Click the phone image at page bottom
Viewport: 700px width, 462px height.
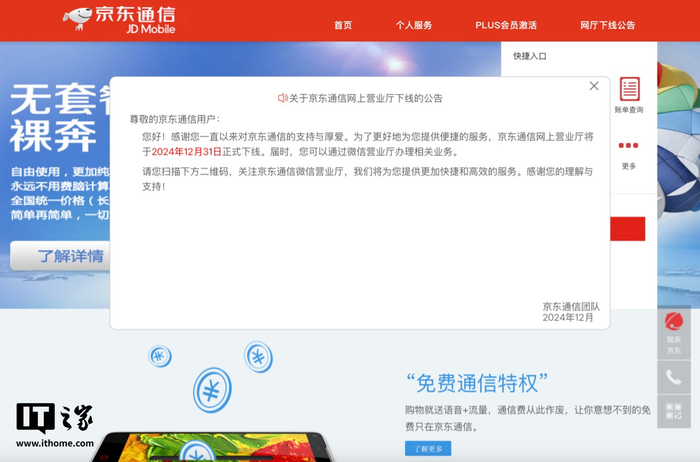[214, 446]
